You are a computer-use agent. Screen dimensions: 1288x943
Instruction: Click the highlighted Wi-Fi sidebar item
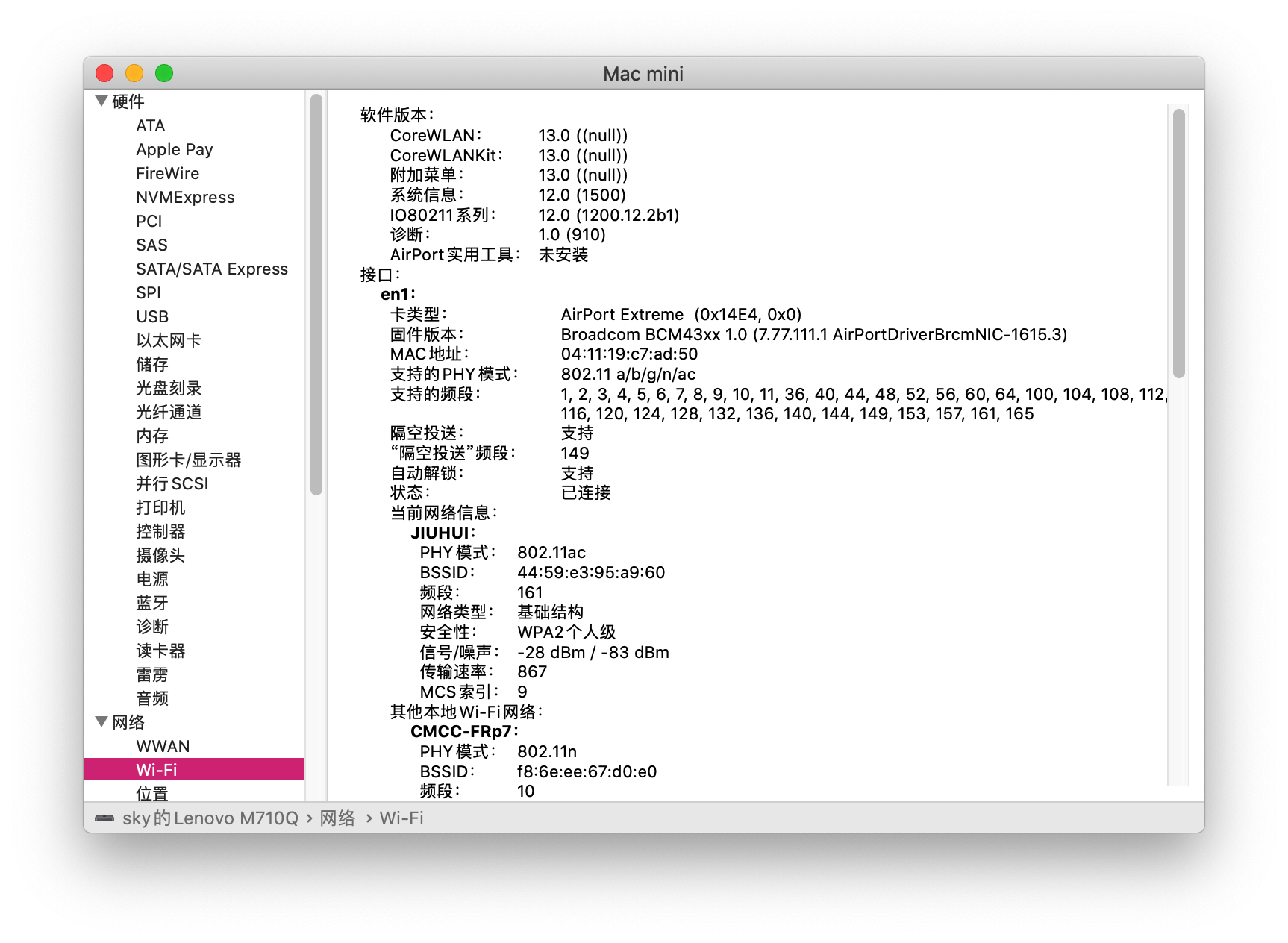click(157, 770)
